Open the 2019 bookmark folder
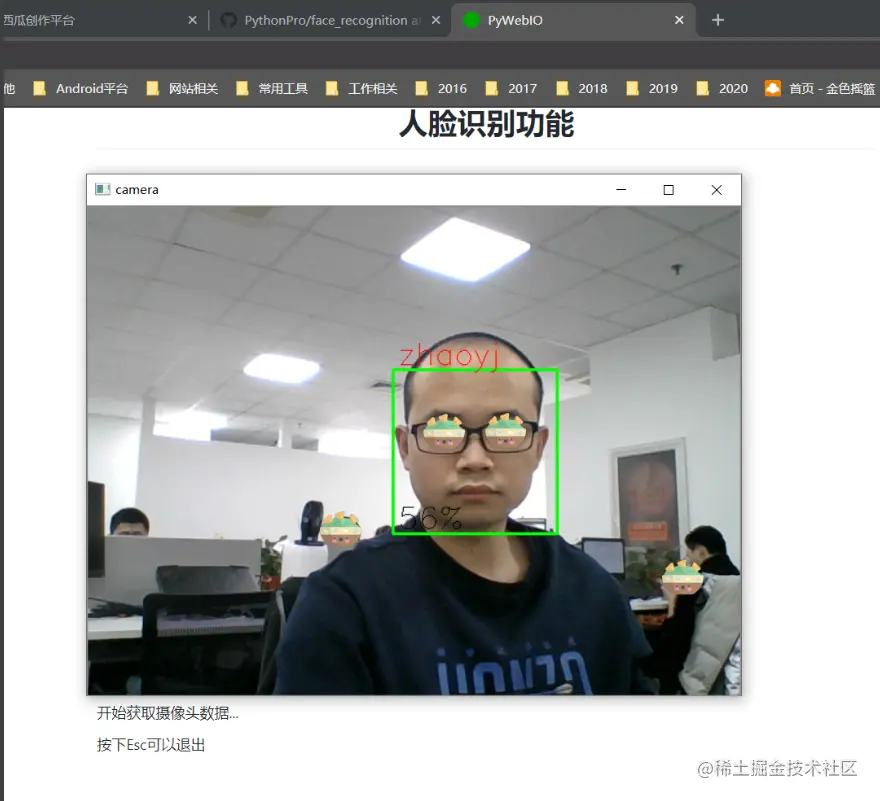The width and height of the screenshot is (880, 801). point(652,89)
